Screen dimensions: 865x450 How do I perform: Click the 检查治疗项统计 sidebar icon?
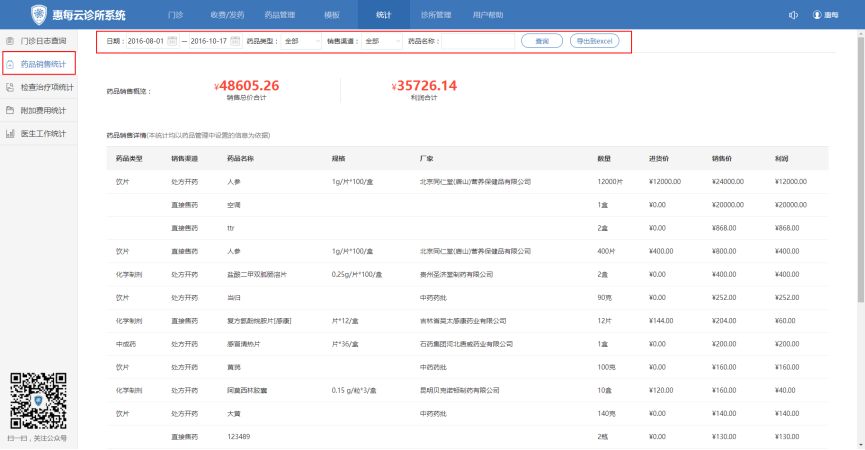tap(10, 87)
